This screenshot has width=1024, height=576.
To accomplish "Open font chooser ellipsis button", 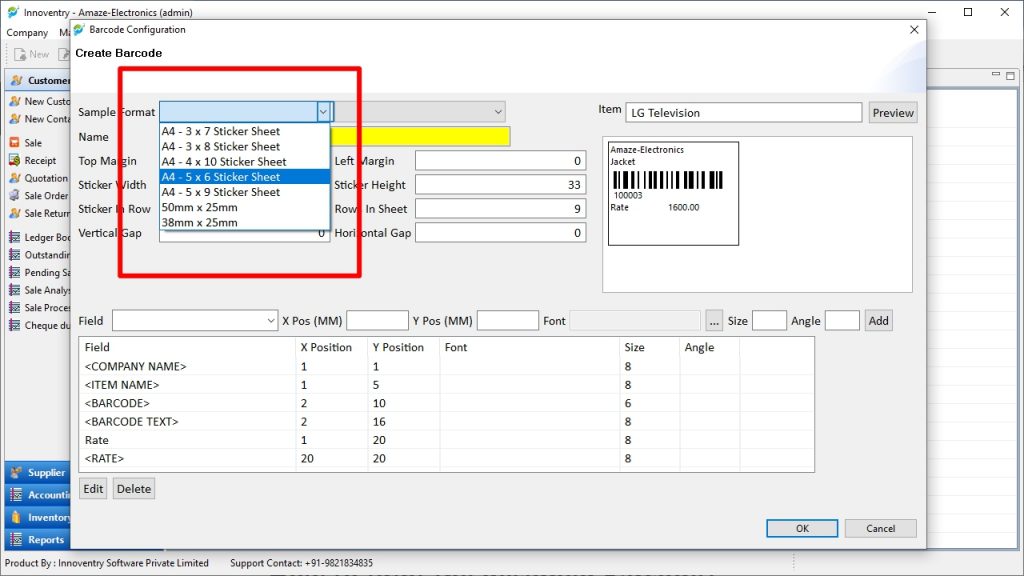I will (714, 321).
